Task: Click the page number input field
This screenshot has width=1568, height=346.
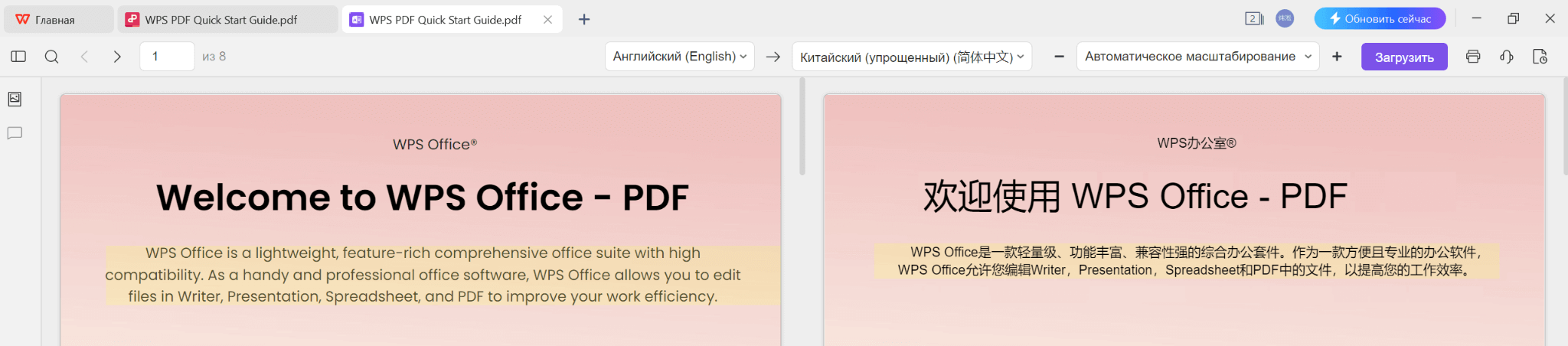Action: tap(167, 57)
